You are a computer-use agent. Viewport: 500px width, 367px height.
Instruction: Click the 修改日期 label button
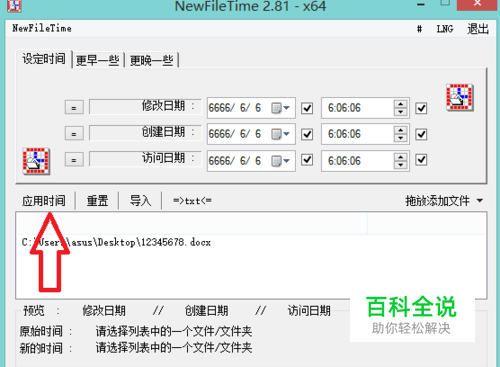(145, 107)
